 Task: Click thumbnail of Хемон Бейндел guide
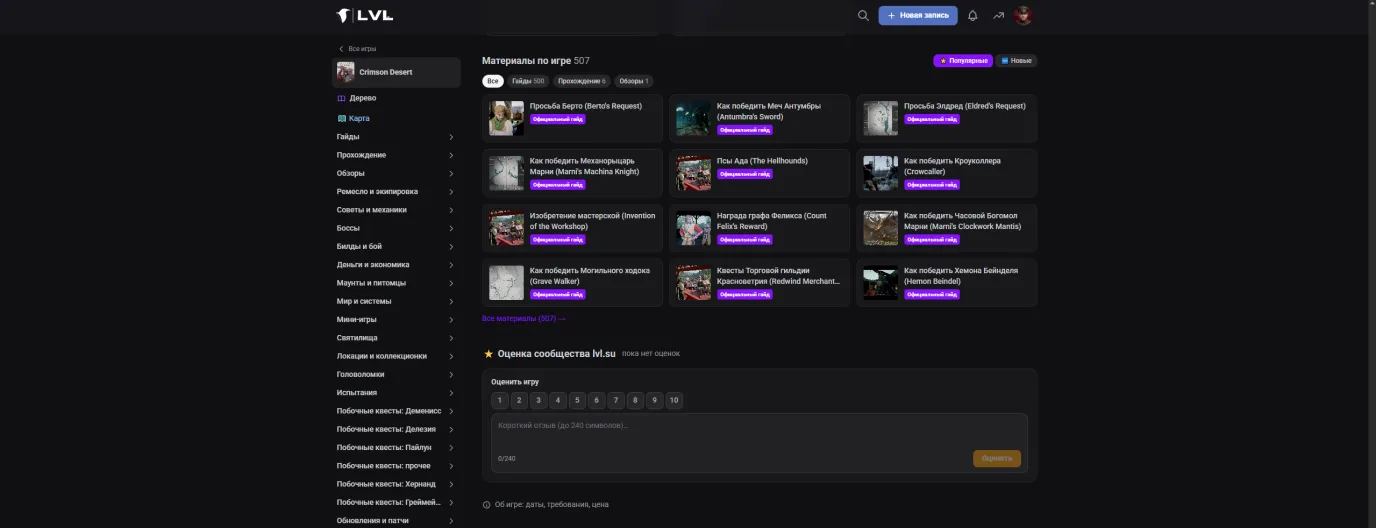(x=881, y=283)
